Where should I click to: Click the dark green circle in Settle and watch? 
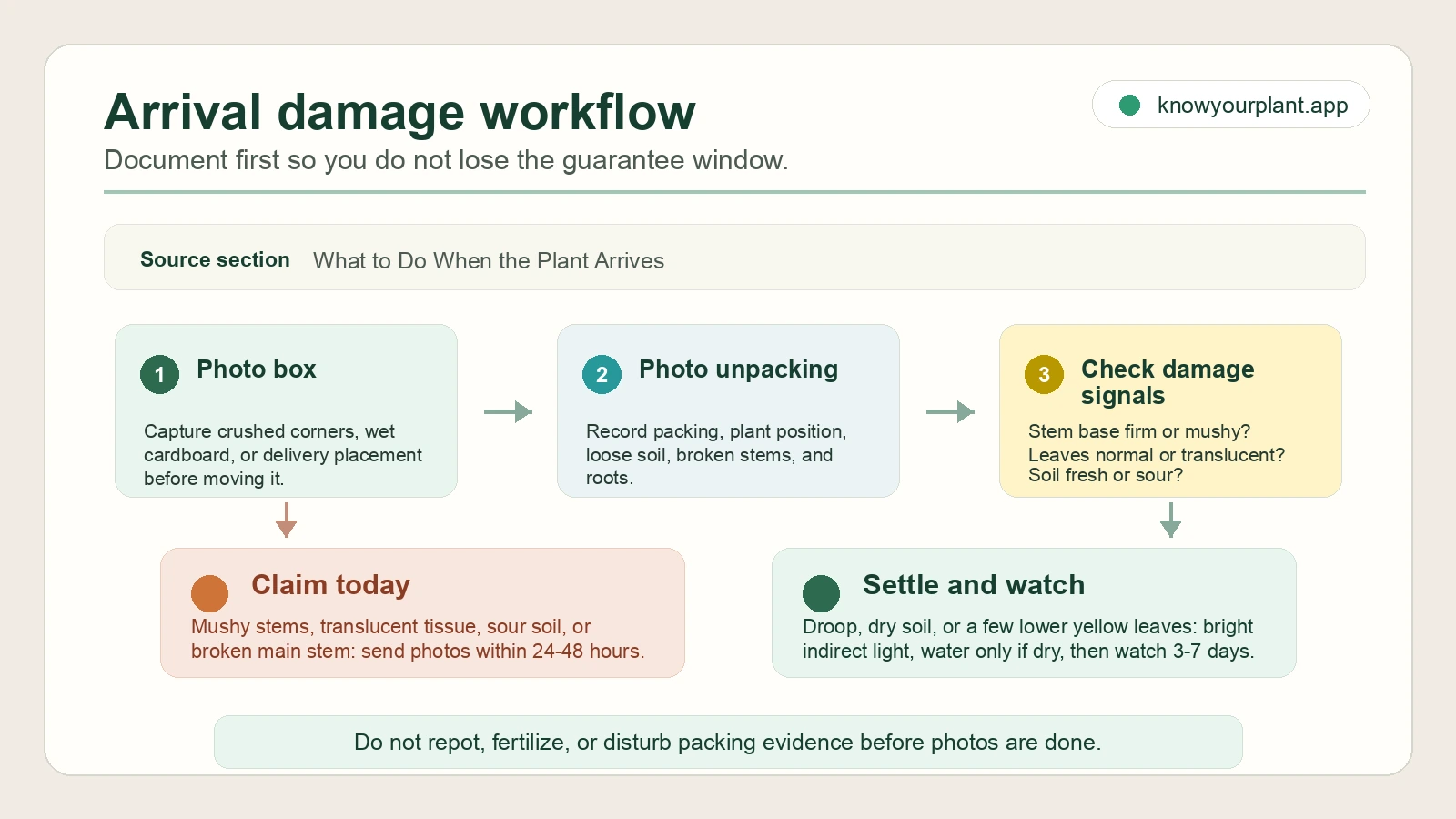point(821,593)
